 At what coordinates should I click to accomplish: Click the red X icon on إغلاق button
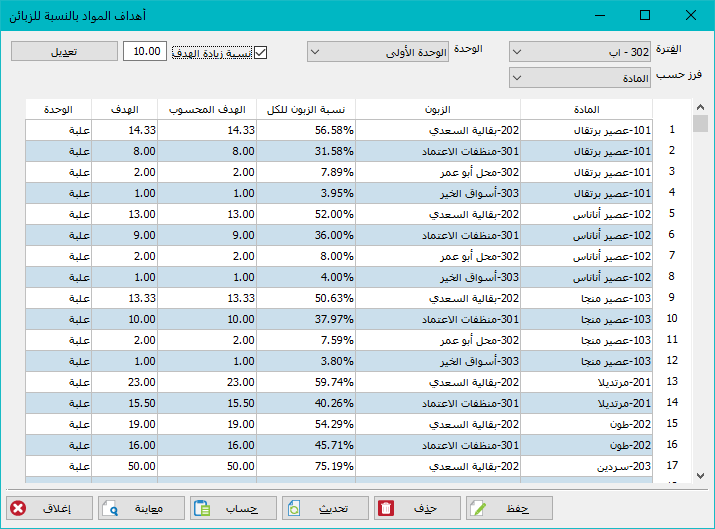(18, 508)
